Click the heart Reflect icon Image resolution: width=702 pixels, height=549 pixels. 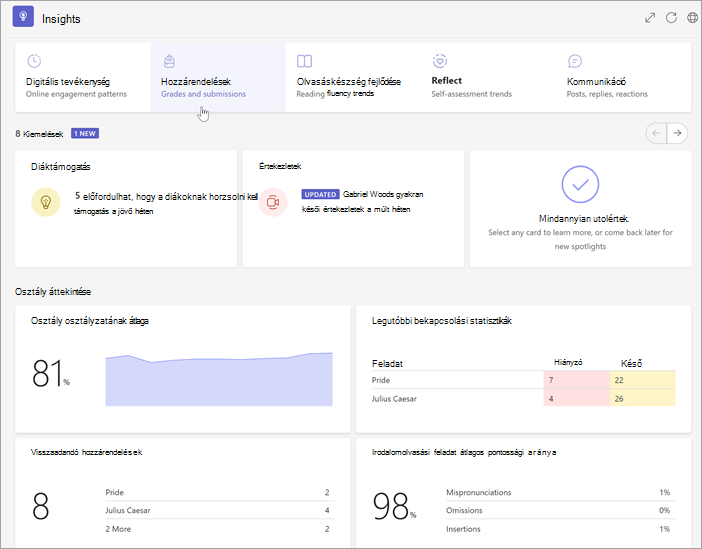coord(440,61)
